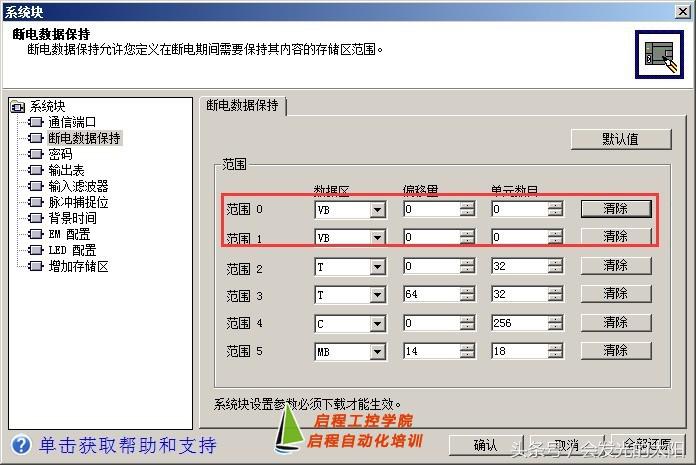The image size is (696, 465).
Task: Clear 范围 3 with its 清除 button
Action: 616,293
